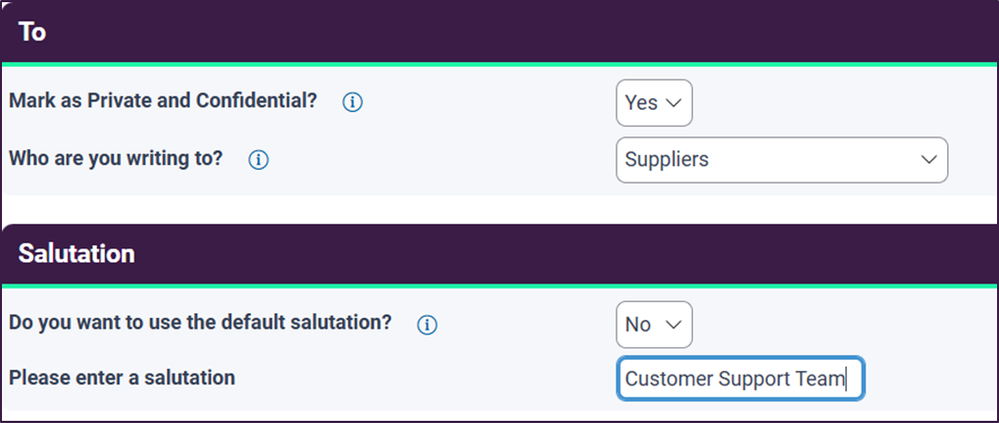Click info icon beside Private and Confidential question
The width and height of the screenshot is (999, 423).
pyautogui.click(x=352, y=103)
